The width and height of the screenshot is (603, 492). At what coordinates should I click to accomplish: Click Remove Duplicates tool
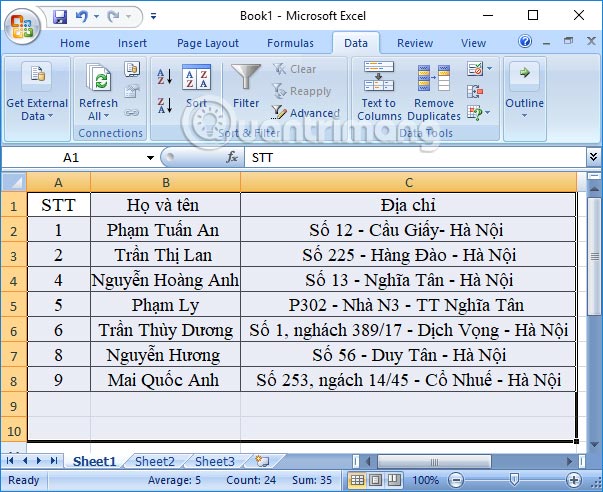tap(434, 92)
